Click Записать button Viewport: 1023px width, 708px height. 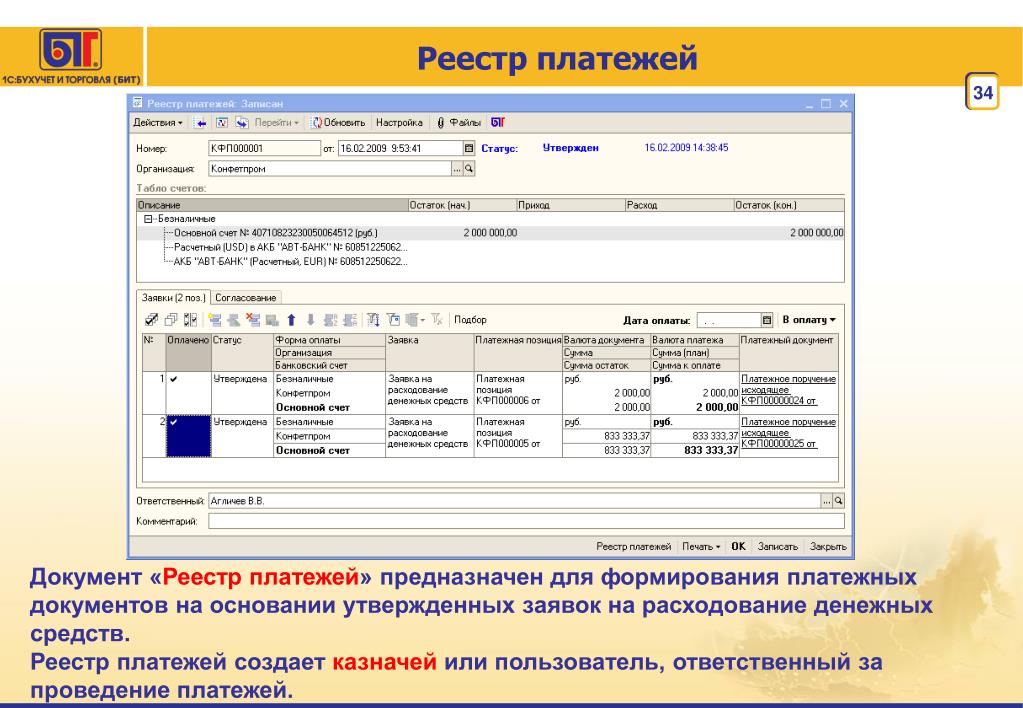778,547
